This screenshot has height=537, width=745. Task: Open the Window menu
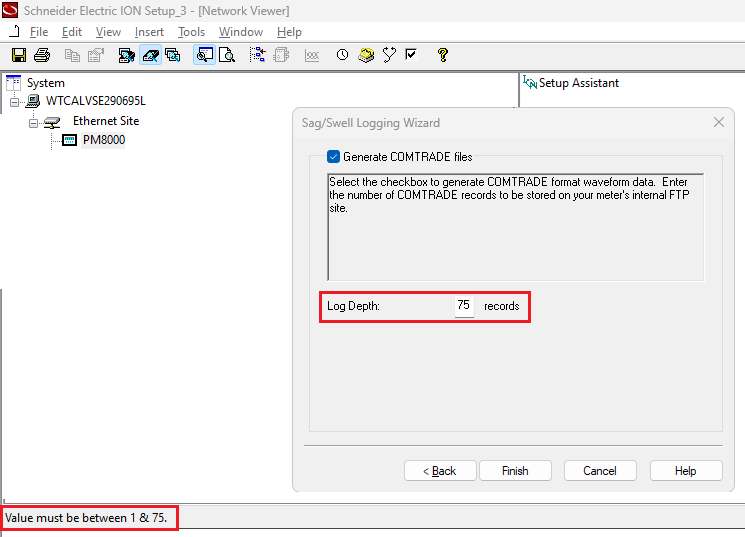[241, 32]
